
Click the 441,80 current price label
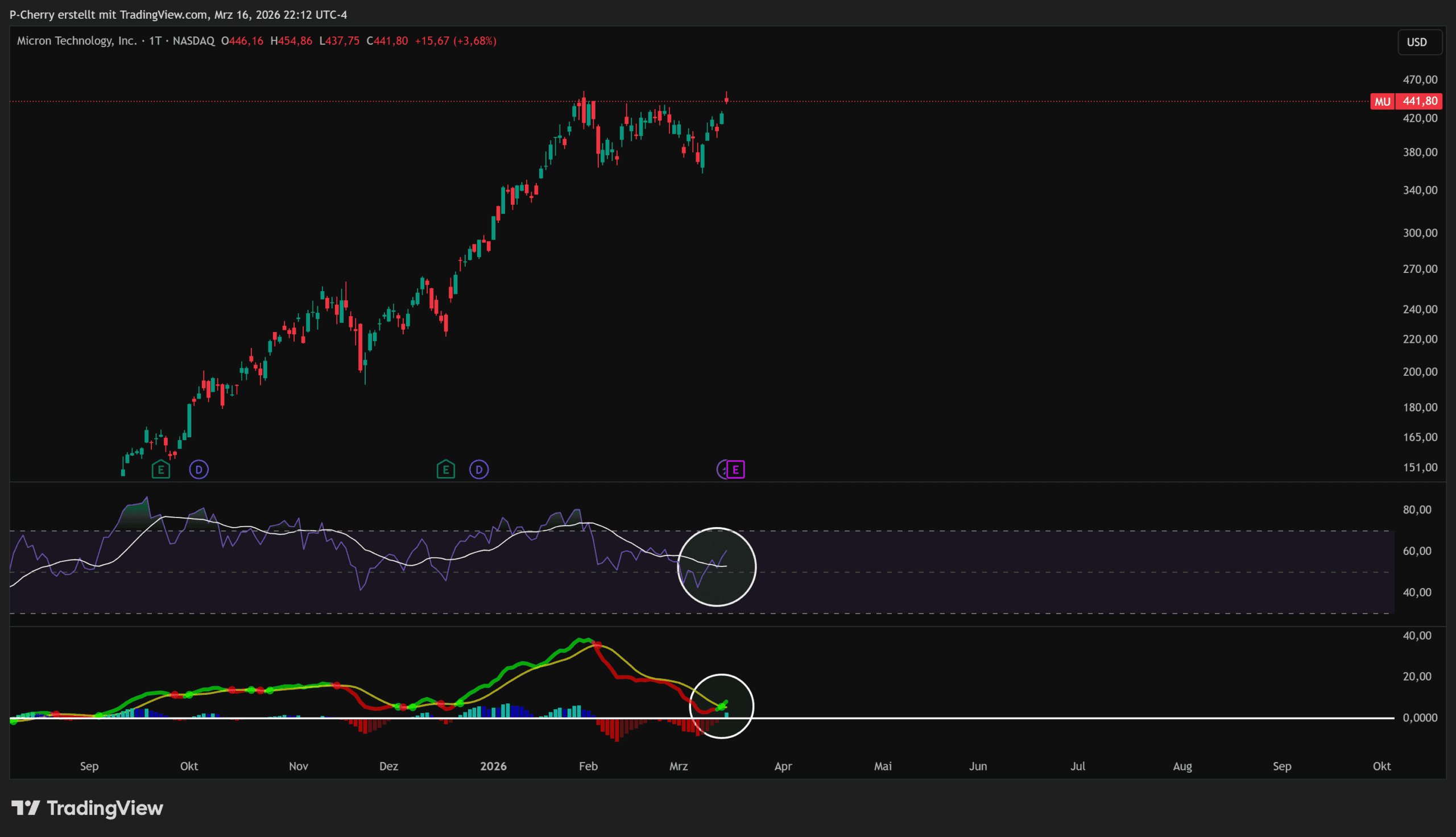click(1420, 101)
